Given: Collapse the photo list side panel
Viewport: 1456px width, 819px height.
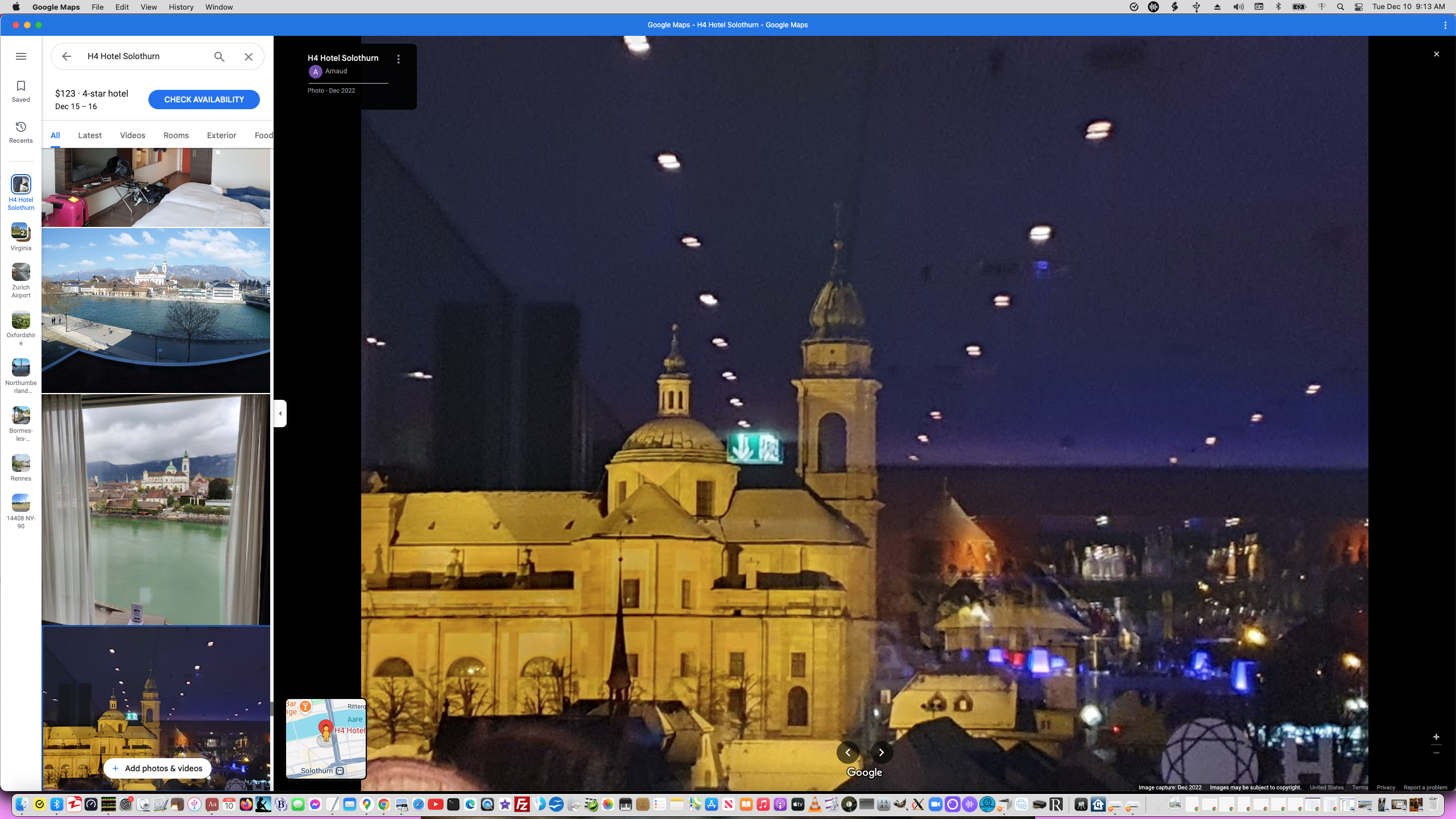Looking at the screenshot, I should click(x=280, y=413).
